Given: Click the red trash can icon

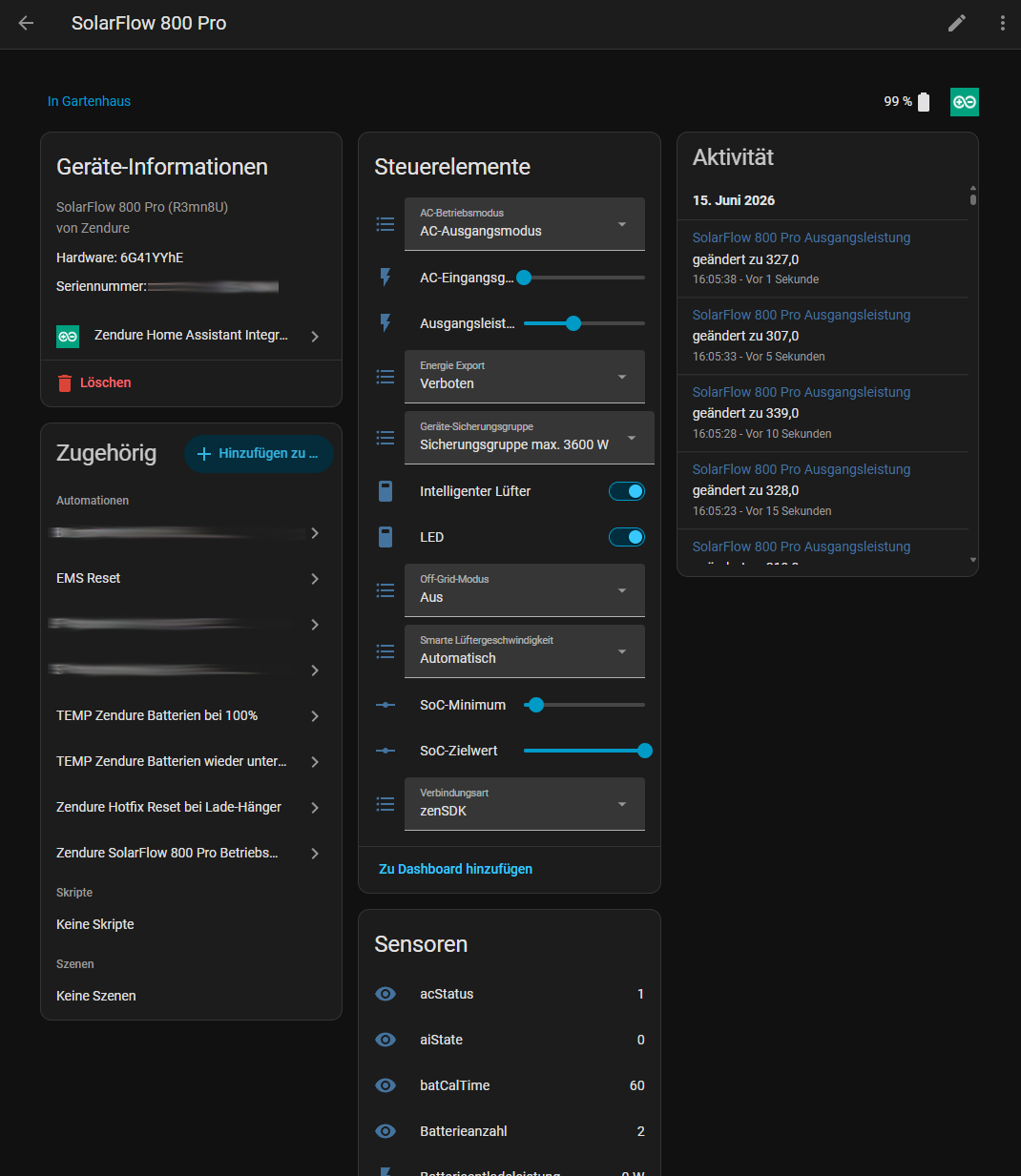Looking at the screenshot, I should (65, 383).
